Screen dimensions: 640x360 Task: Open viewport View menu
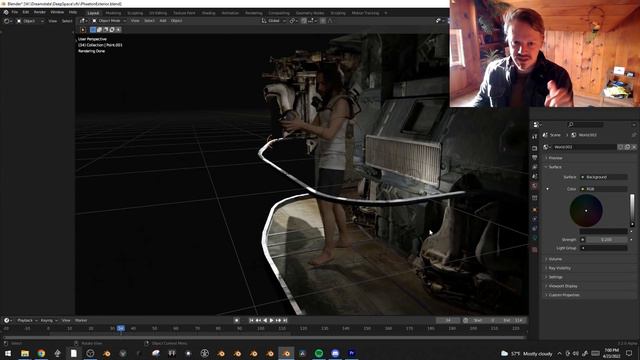tap(135, 20)
